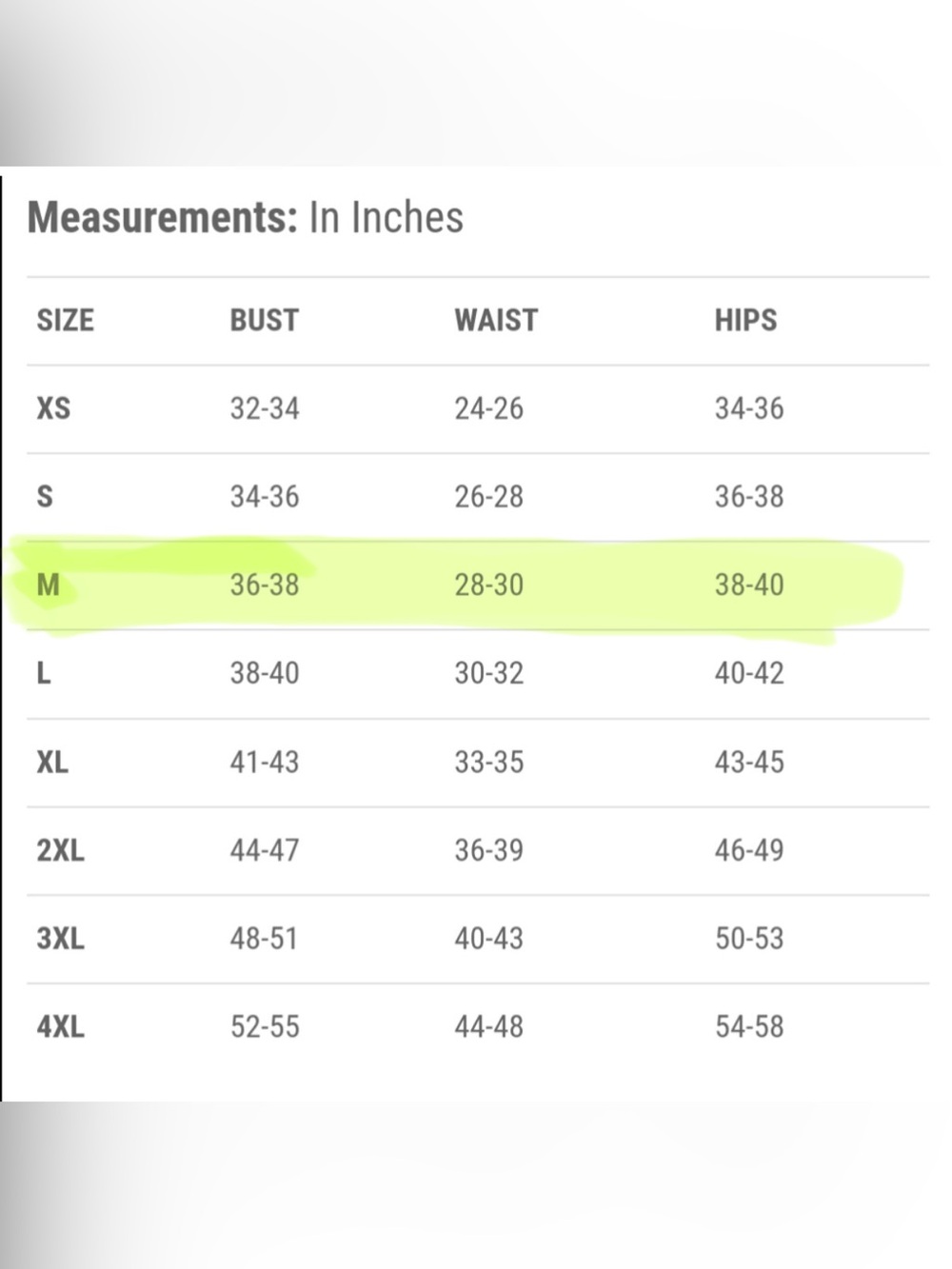Click the 32-34 bust value for XS
This screenshot has height=1269, width=952.
(265, 408)
